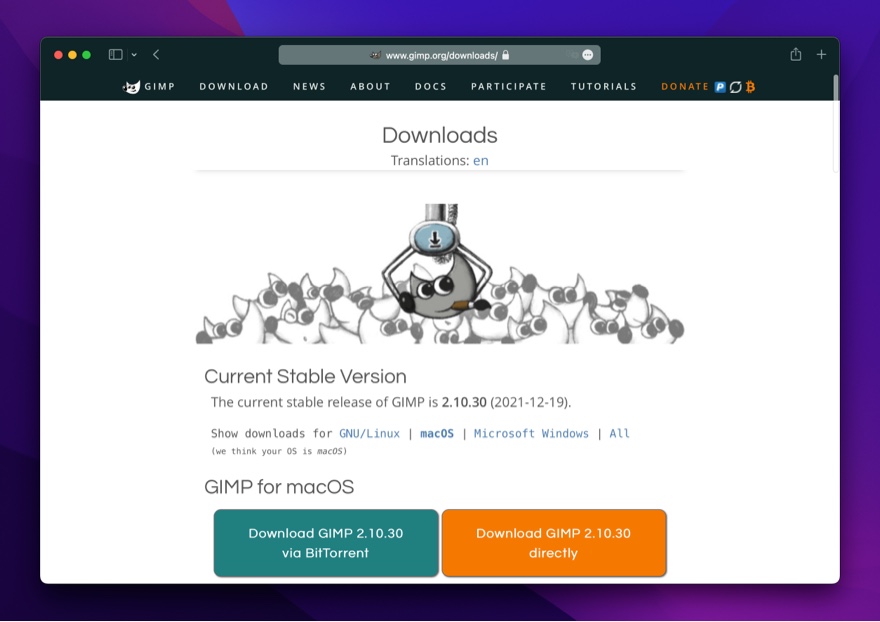The height and width of the screenshot is (622, 880).
Task: Select the 'en' translation link
Action: (x=480, y=161)
